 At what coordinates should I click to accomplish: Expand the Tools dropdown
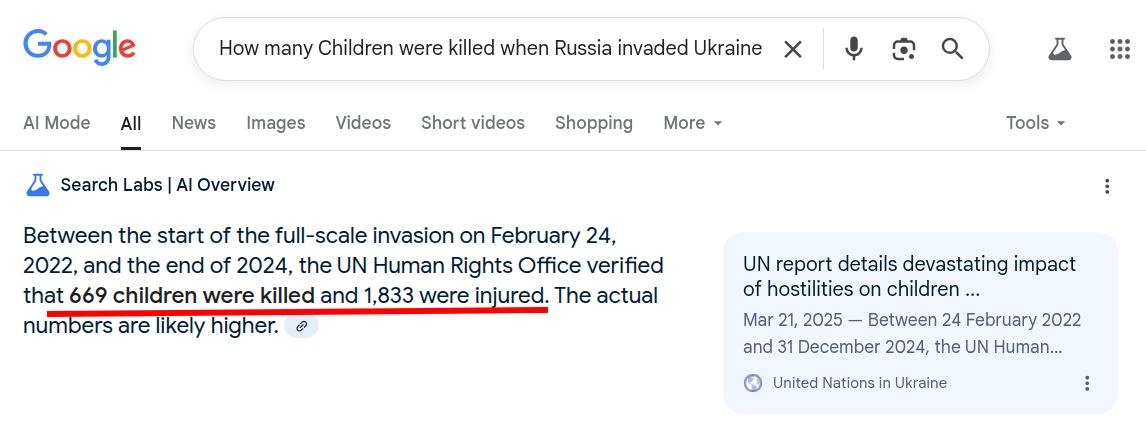[1035, 123]
